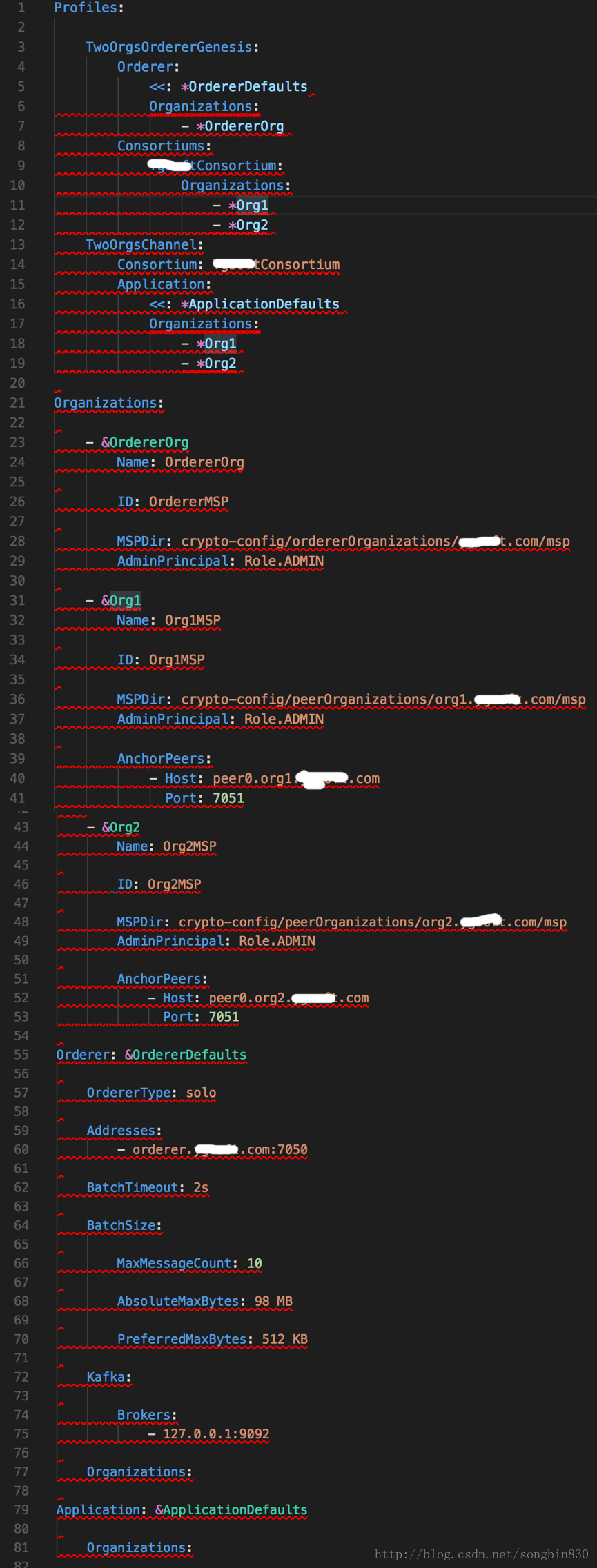Click the &Org2 anchor definition
The height and width of the screenshot is (1568, 597).
click(x=121, y=827)
